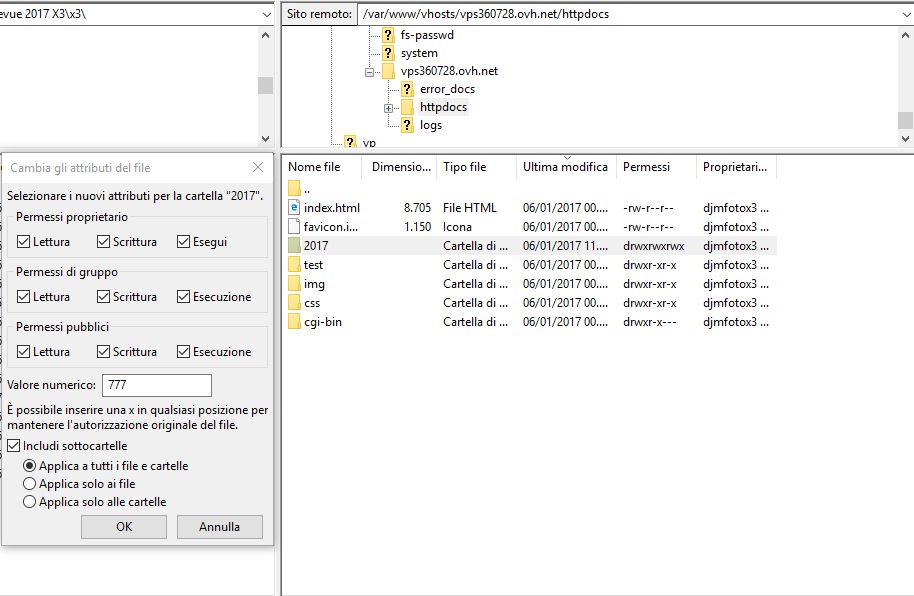Close the Cambia gli attributi del file dialog

[258, 167]
